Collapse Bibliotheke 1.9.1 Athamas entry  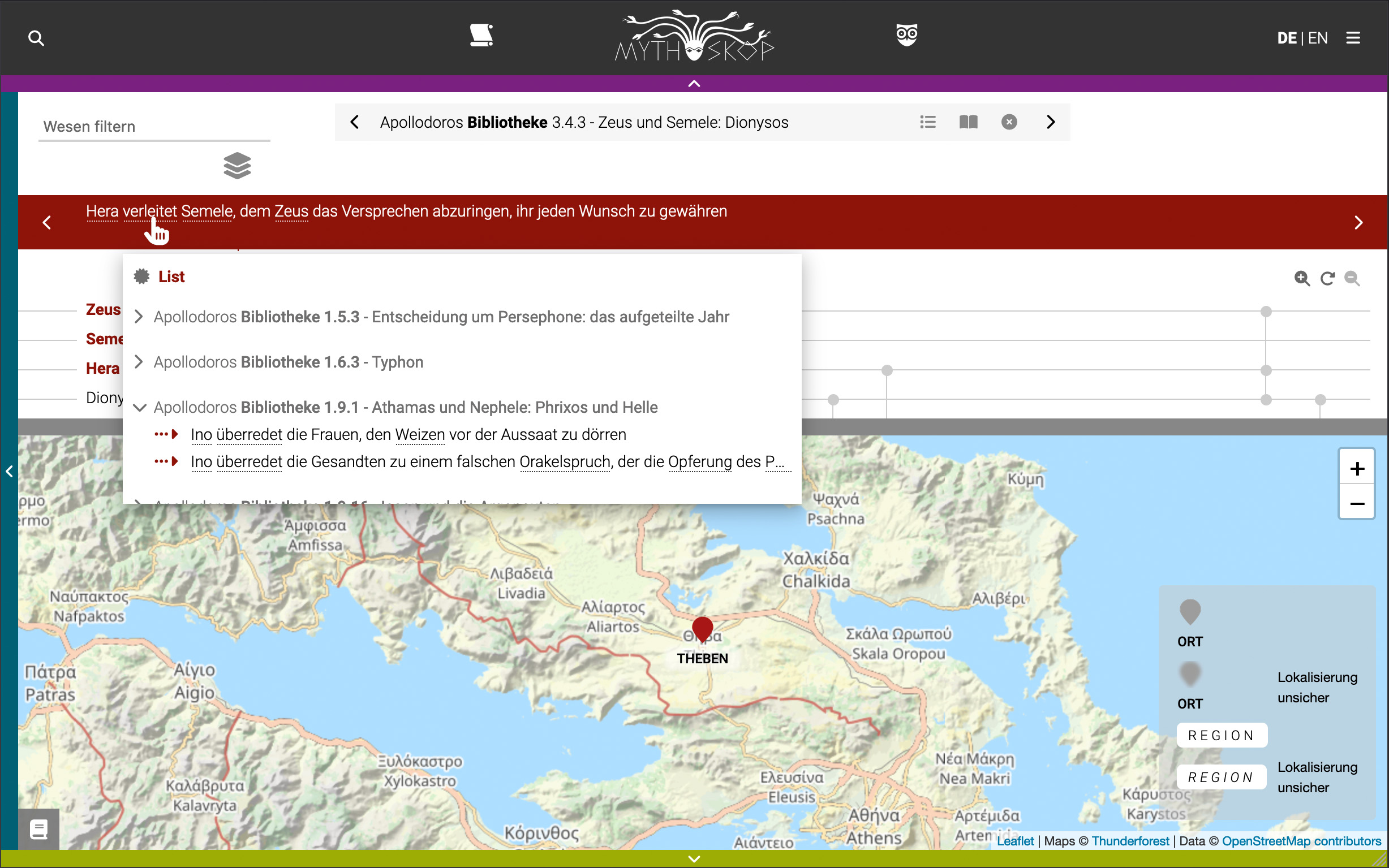pyautogui.click(x=396, y=408)
